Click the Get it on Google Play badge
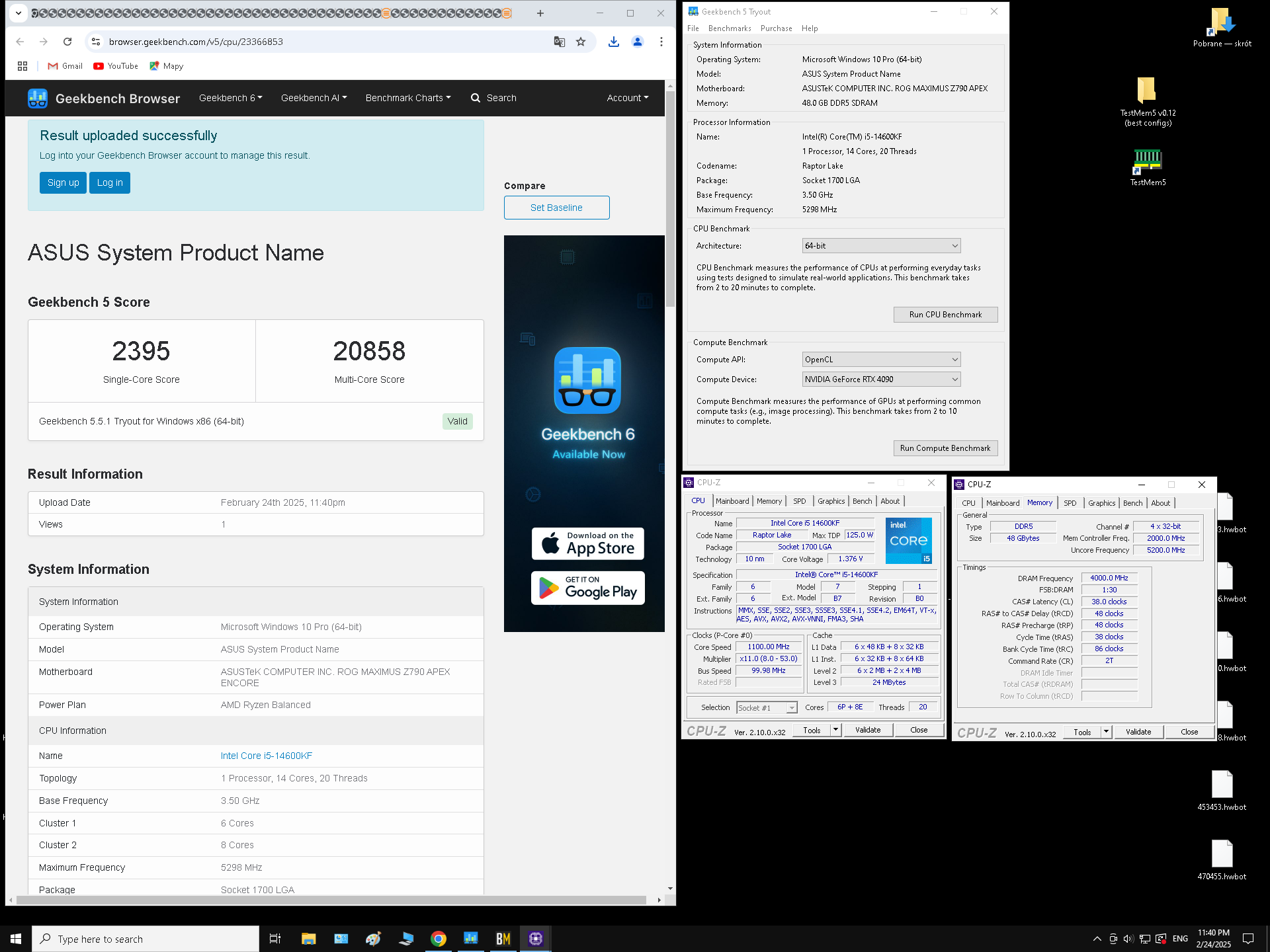 tap(587, 588)
